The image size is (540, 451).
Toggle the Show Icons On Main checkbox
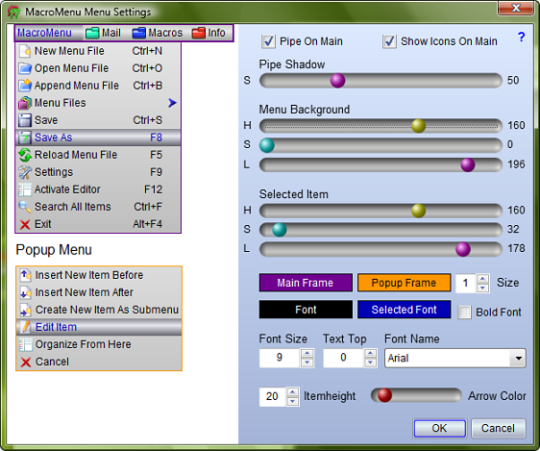390,41
